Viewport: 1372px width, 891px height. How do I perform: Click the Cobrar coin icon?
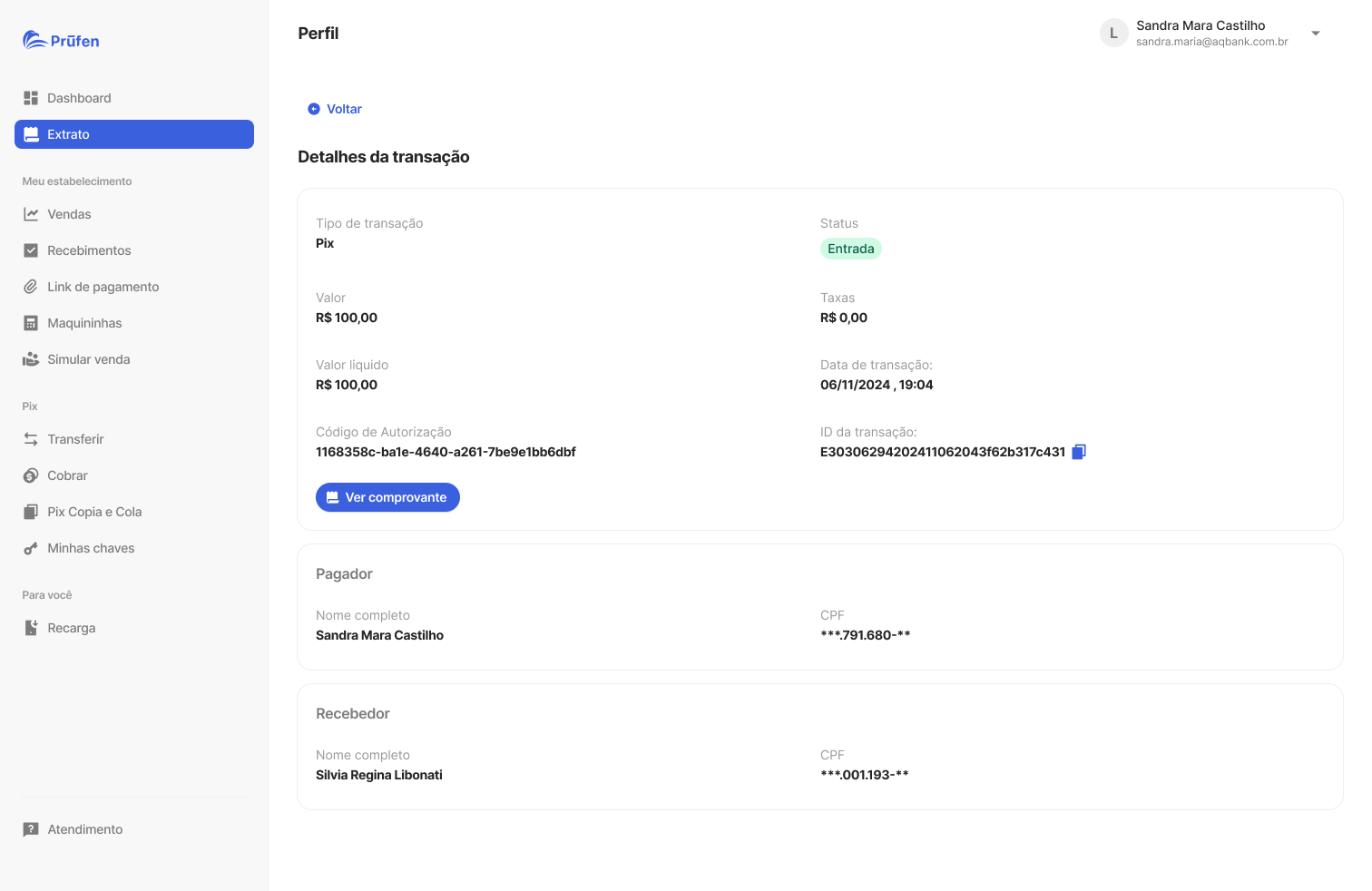click(31, 475)
